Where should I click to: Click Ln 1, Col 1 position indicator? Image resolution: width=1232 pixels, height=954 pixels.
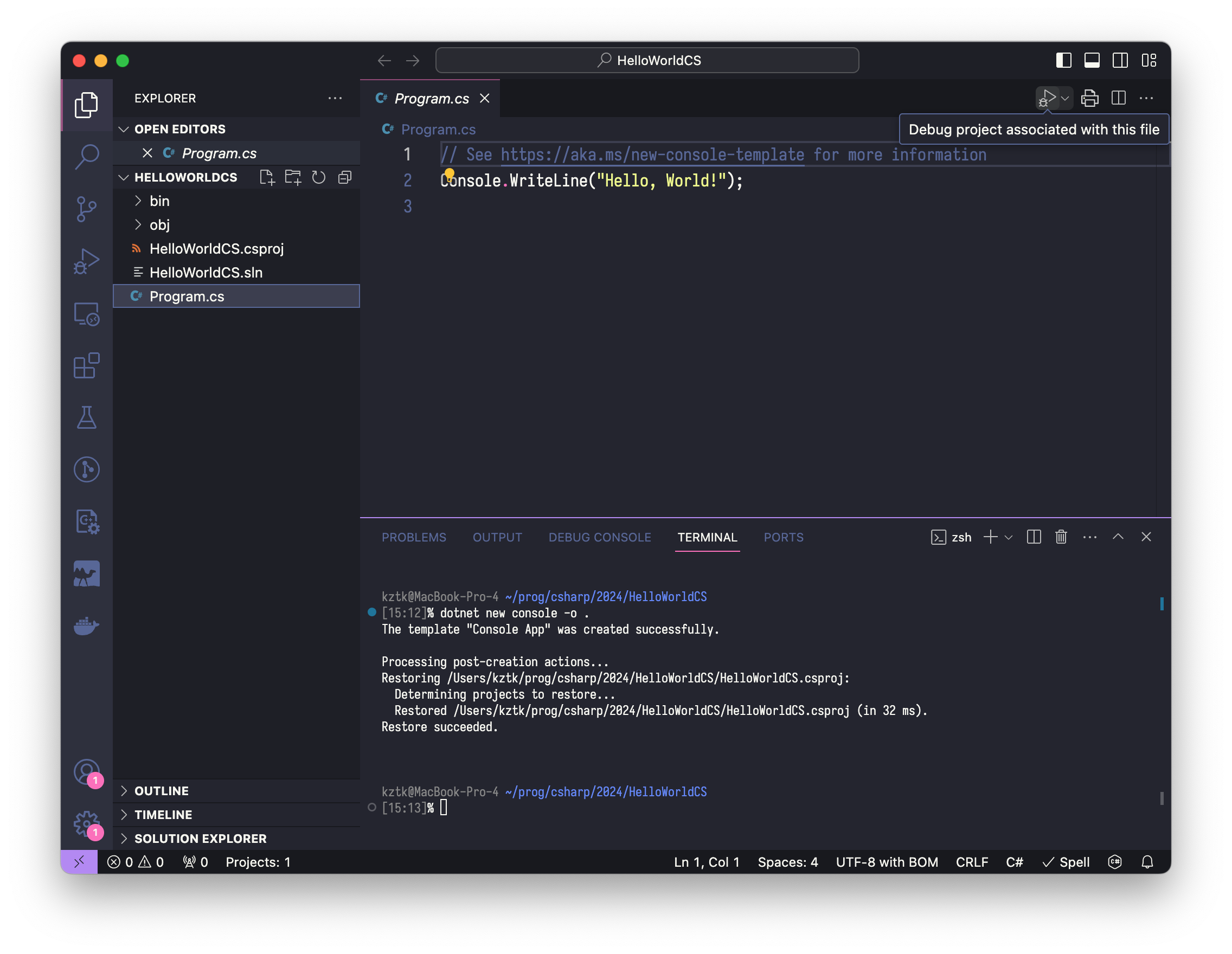[705, 861]
